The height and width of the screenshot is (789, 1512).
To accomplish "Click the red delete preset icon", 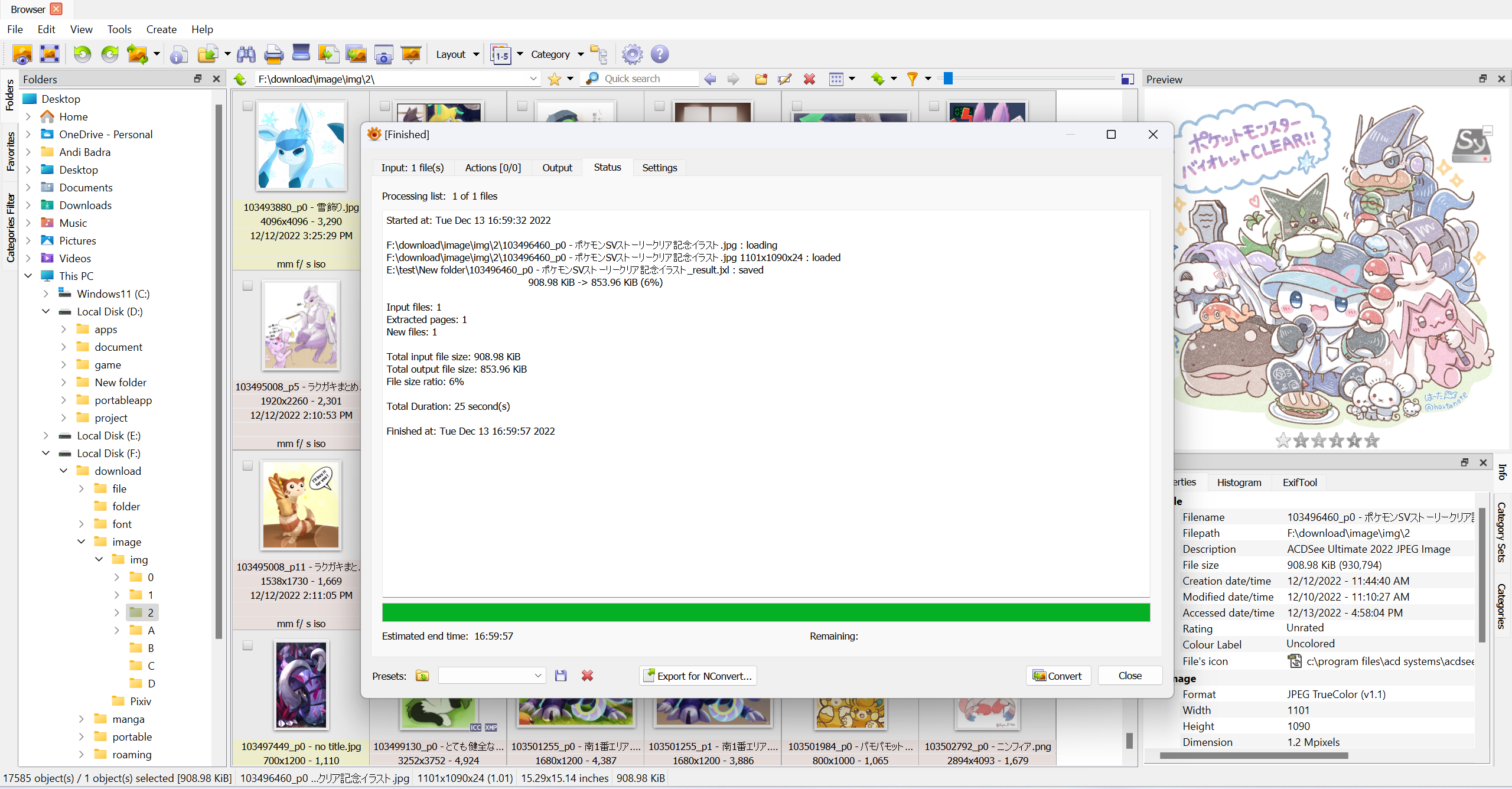I will tap(587, 676).
